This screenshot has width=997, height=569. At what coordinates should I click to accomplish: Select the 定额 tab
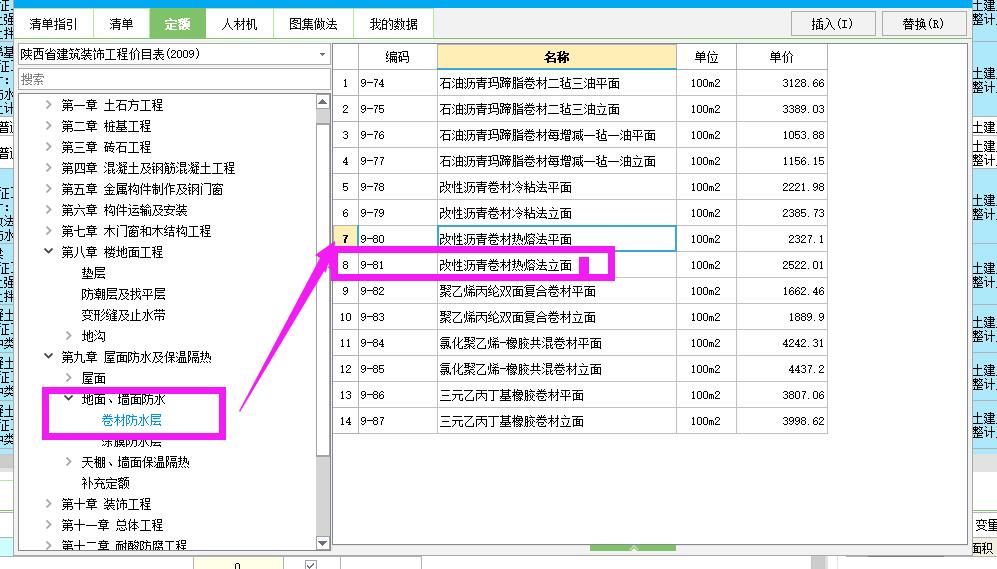coord(177,24)
